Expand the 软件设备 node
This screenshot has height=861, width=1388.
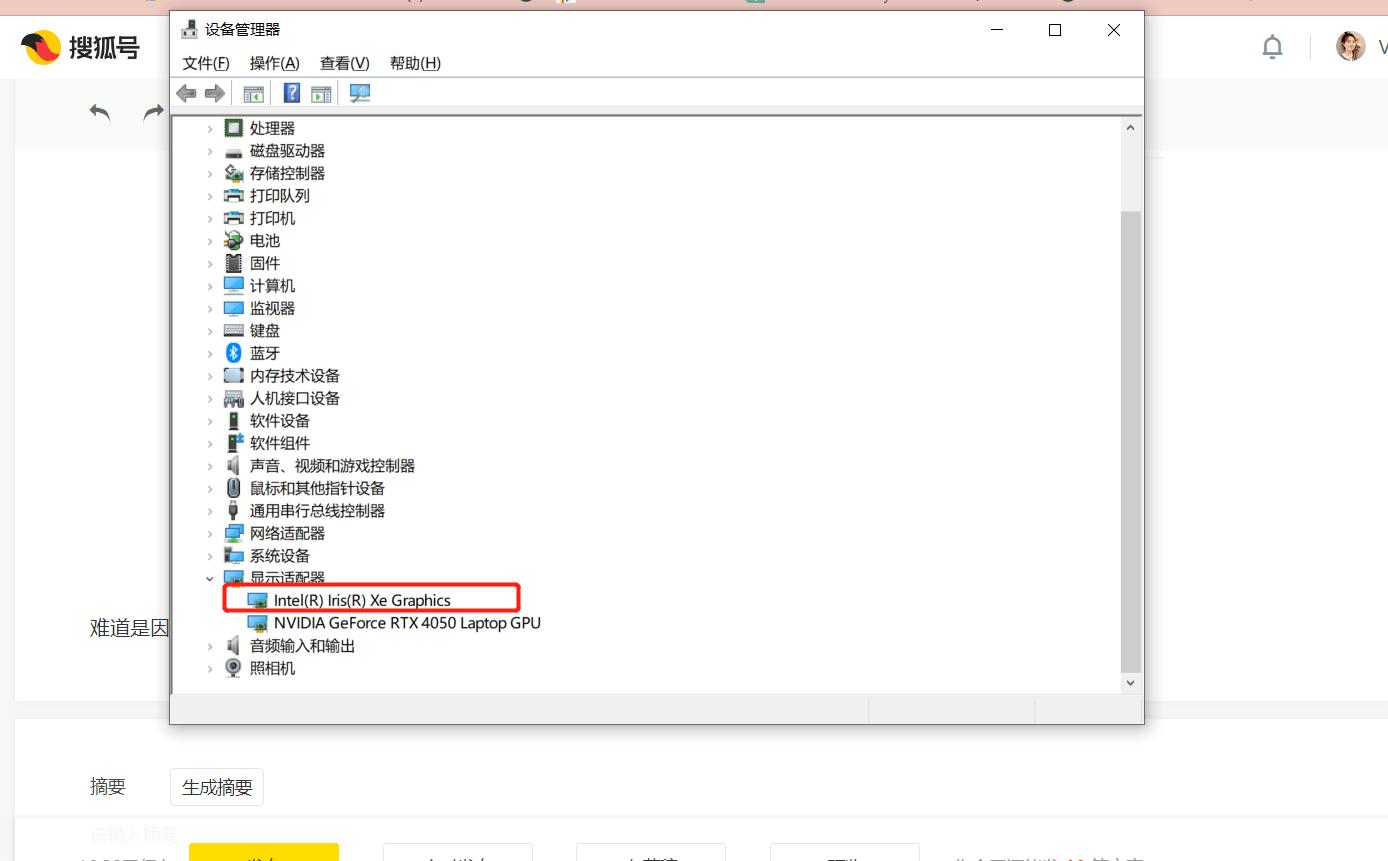pyautogui.click(x=210, y=421)
